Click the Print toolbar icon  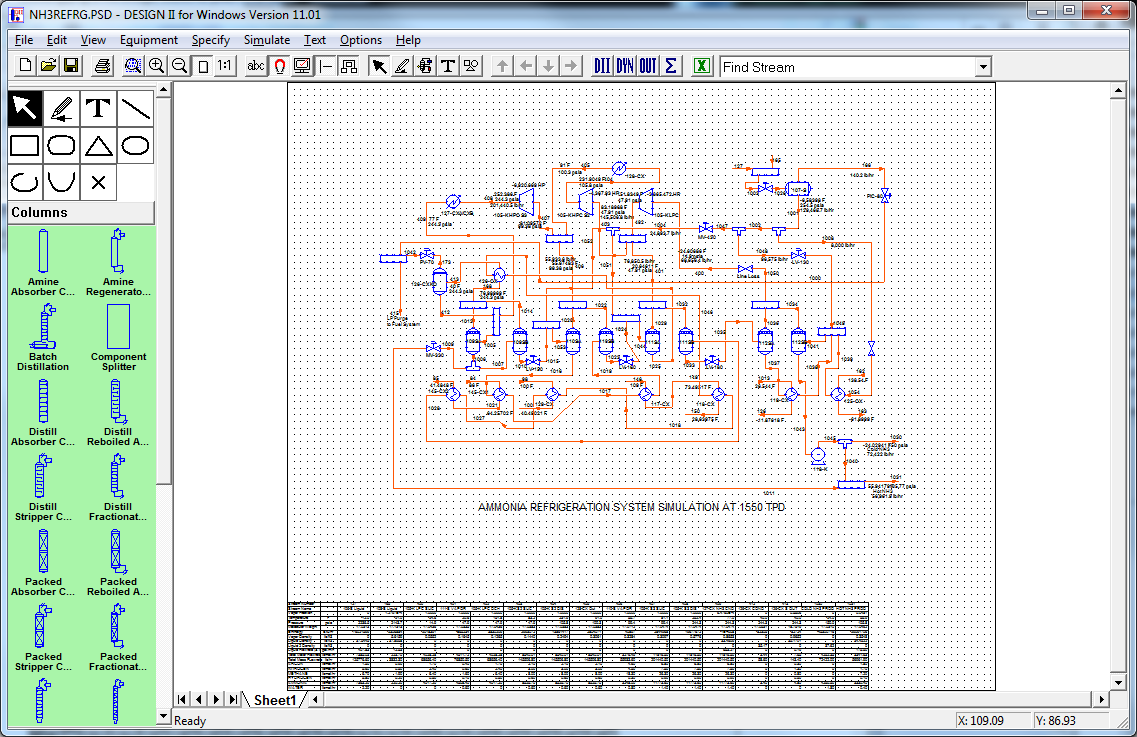coord(102,66)
